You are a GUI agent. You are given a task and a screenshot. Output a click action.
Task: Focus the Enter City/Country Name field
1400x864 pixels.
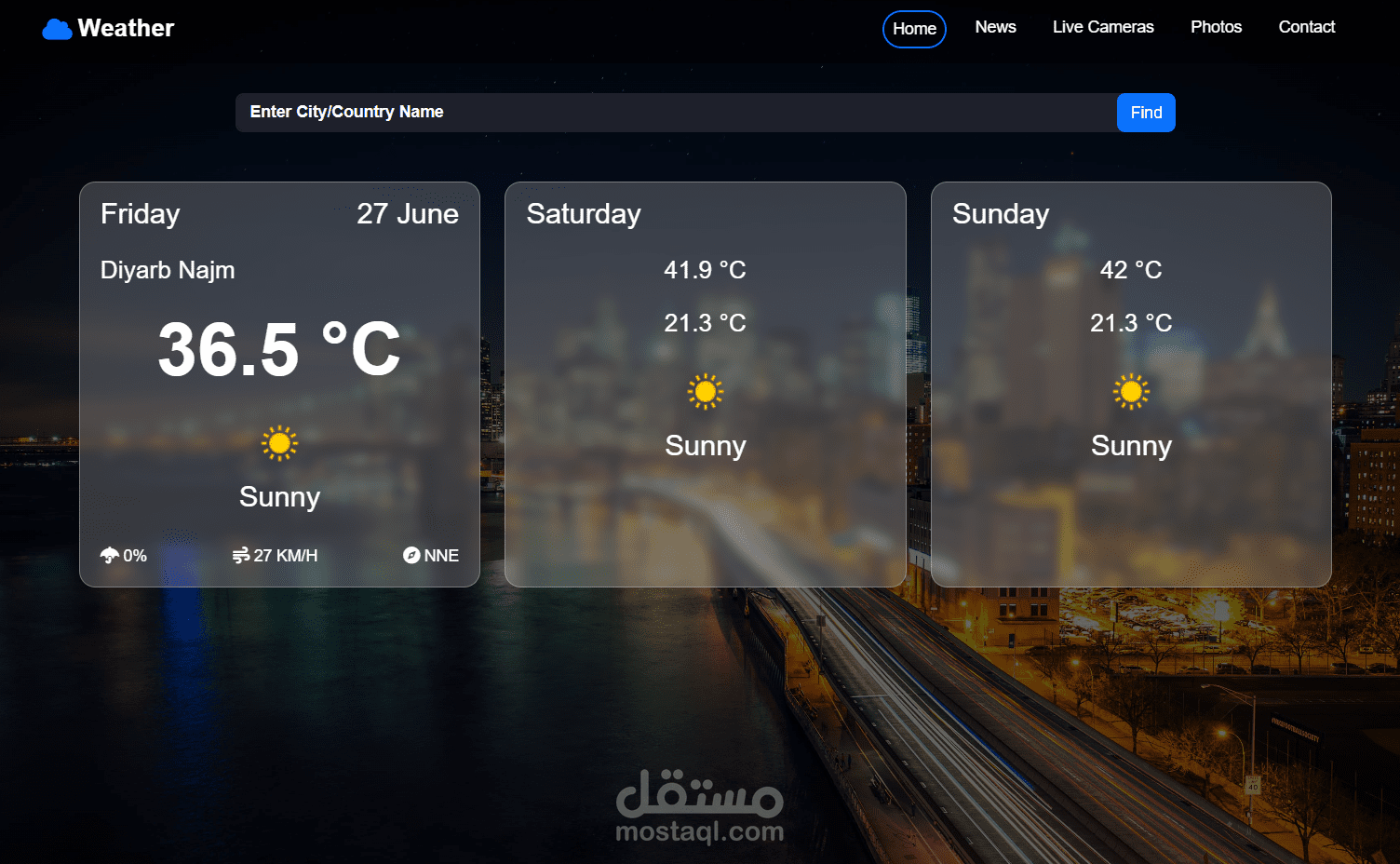[x=676, y=113]
